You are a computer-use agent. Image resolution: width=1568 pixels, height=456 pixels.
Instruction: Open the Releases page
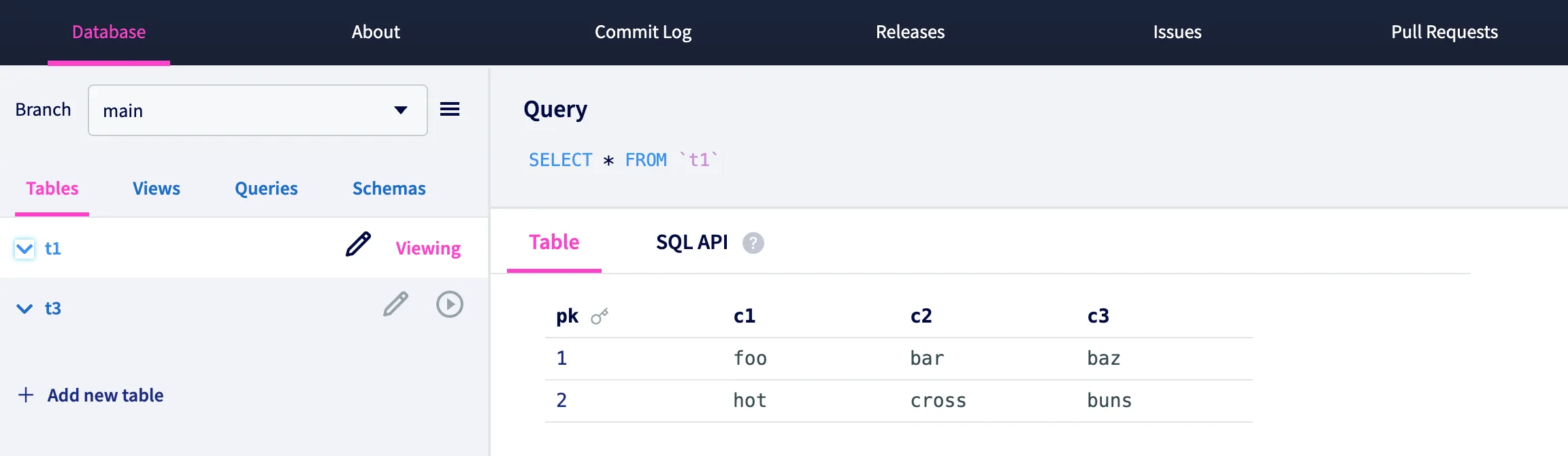910,32
